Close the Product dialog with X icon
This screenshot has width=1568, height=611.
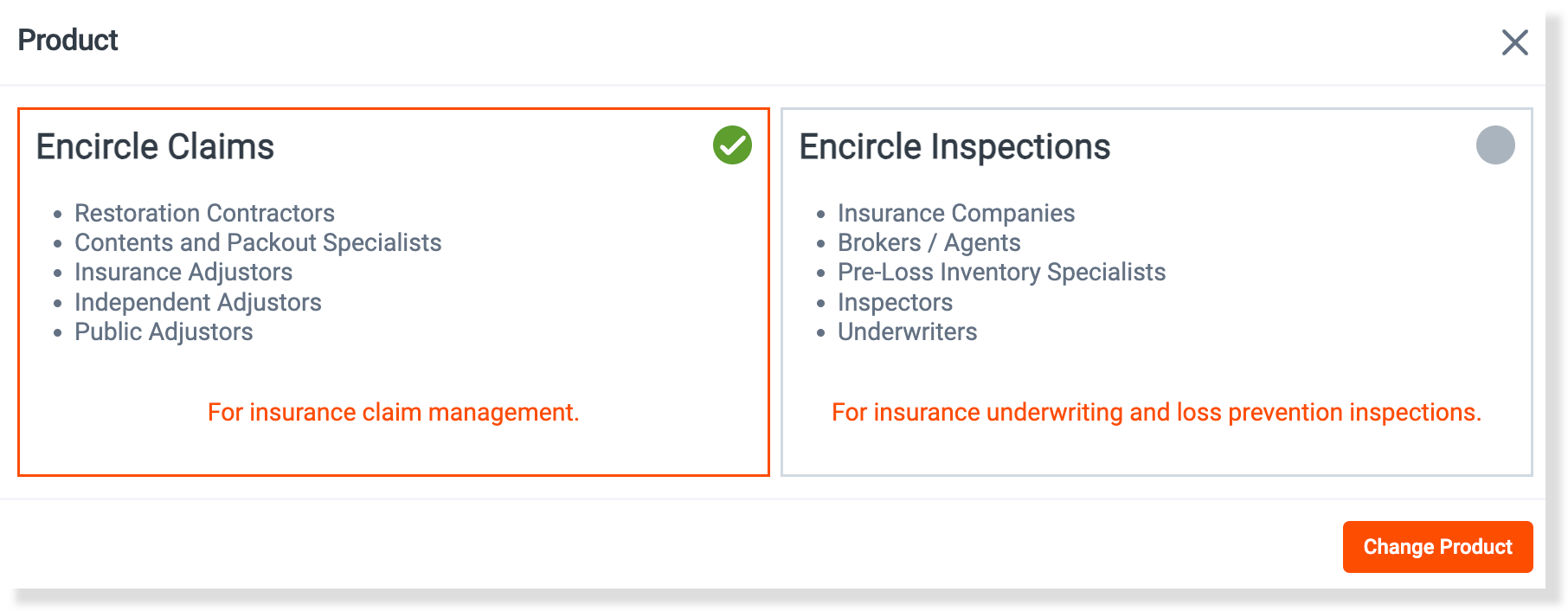(1514, 42)
